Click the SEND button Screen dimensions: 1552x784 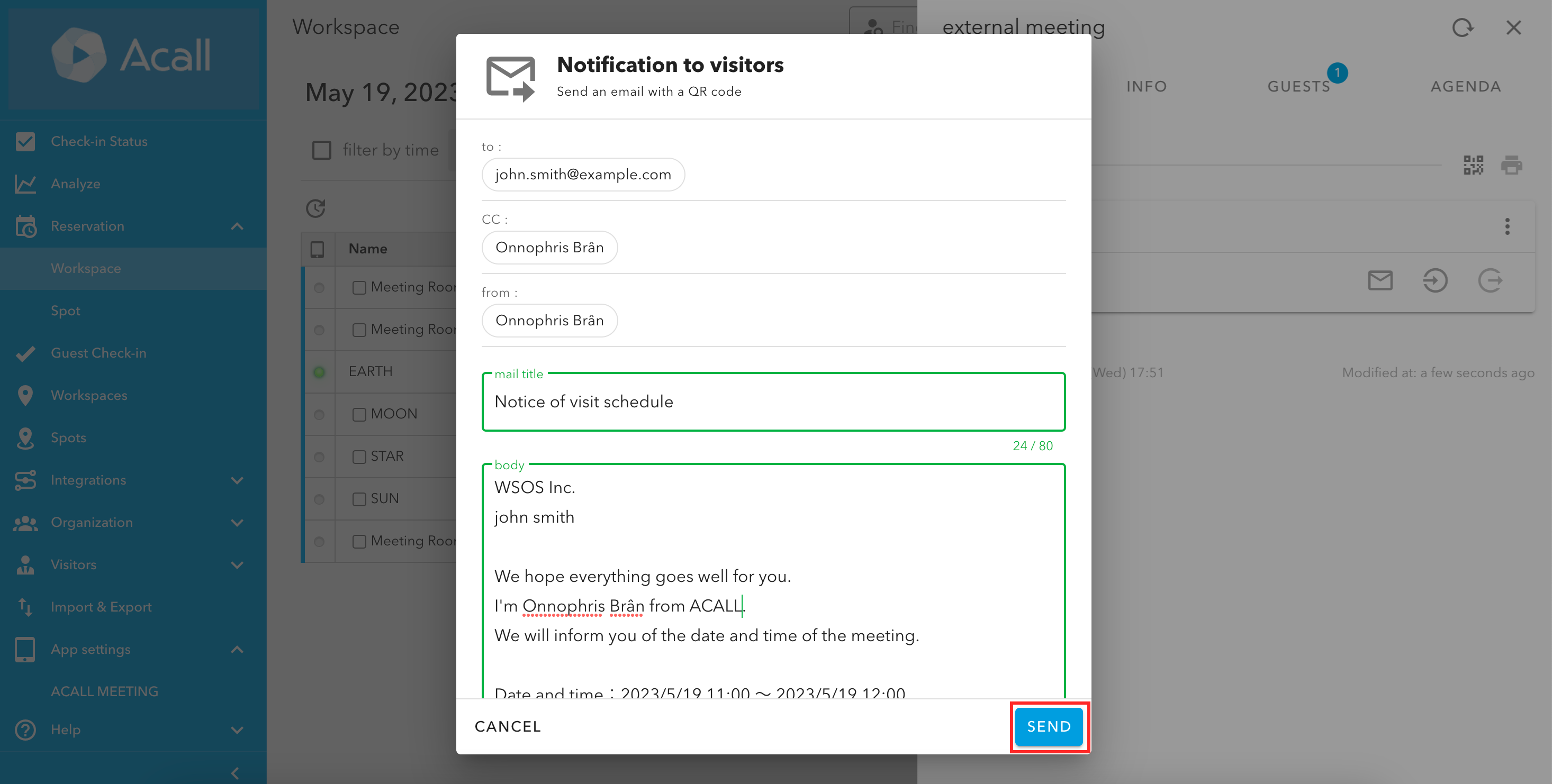(x=1048, y=726)
